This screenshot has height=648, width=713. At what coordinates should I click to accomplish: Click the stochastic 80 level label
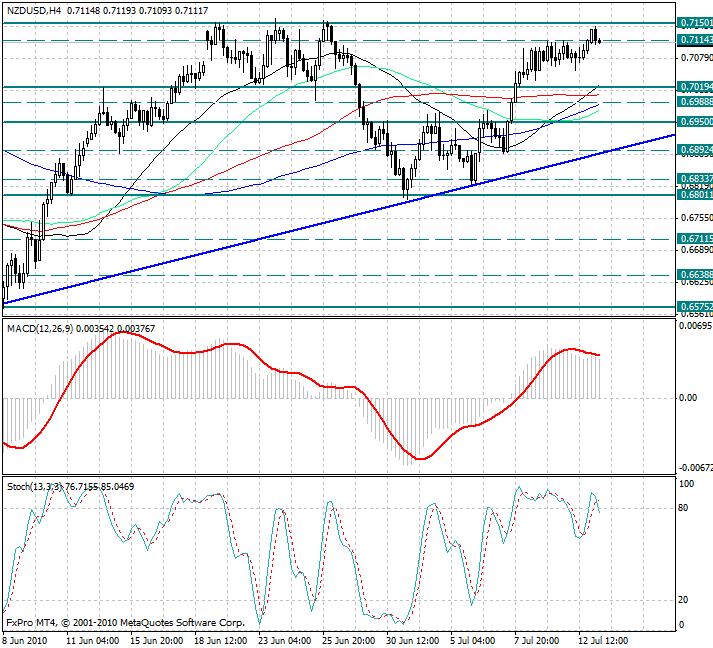pyautogui.click(x=683, y=508)
